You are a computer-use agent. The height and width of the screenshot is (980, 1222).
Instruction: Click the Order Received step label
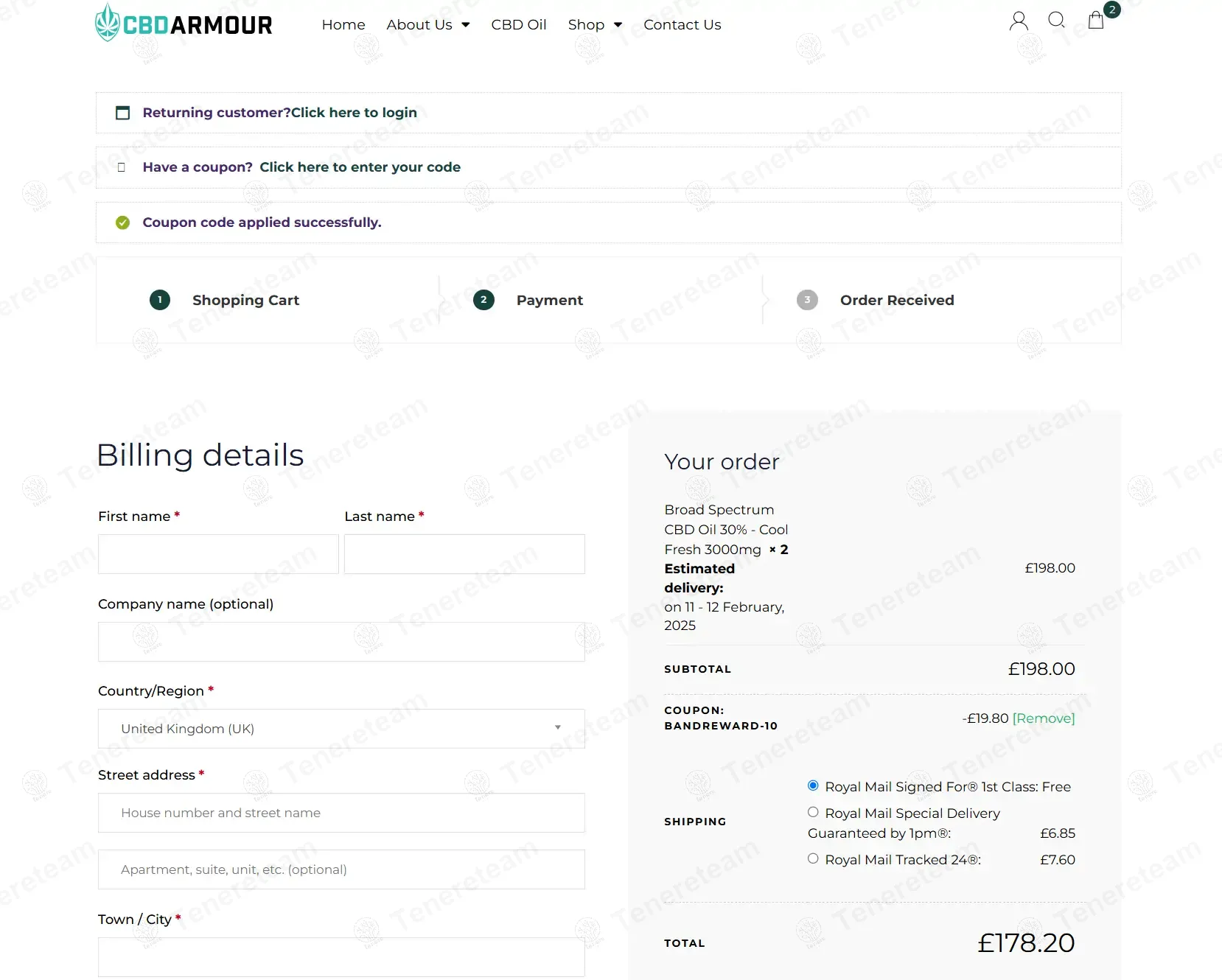click(897, 300)
